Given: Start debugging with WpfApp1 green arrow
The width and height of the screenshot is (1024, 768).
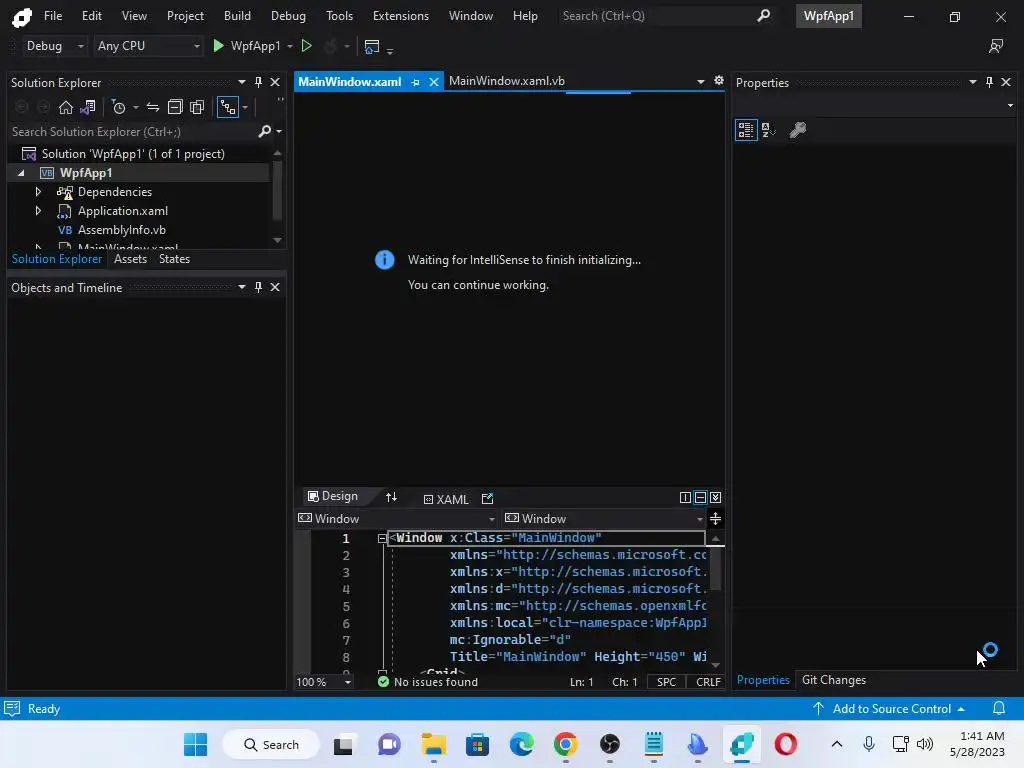Looking at the screenshot, I should tap(219, 46).
